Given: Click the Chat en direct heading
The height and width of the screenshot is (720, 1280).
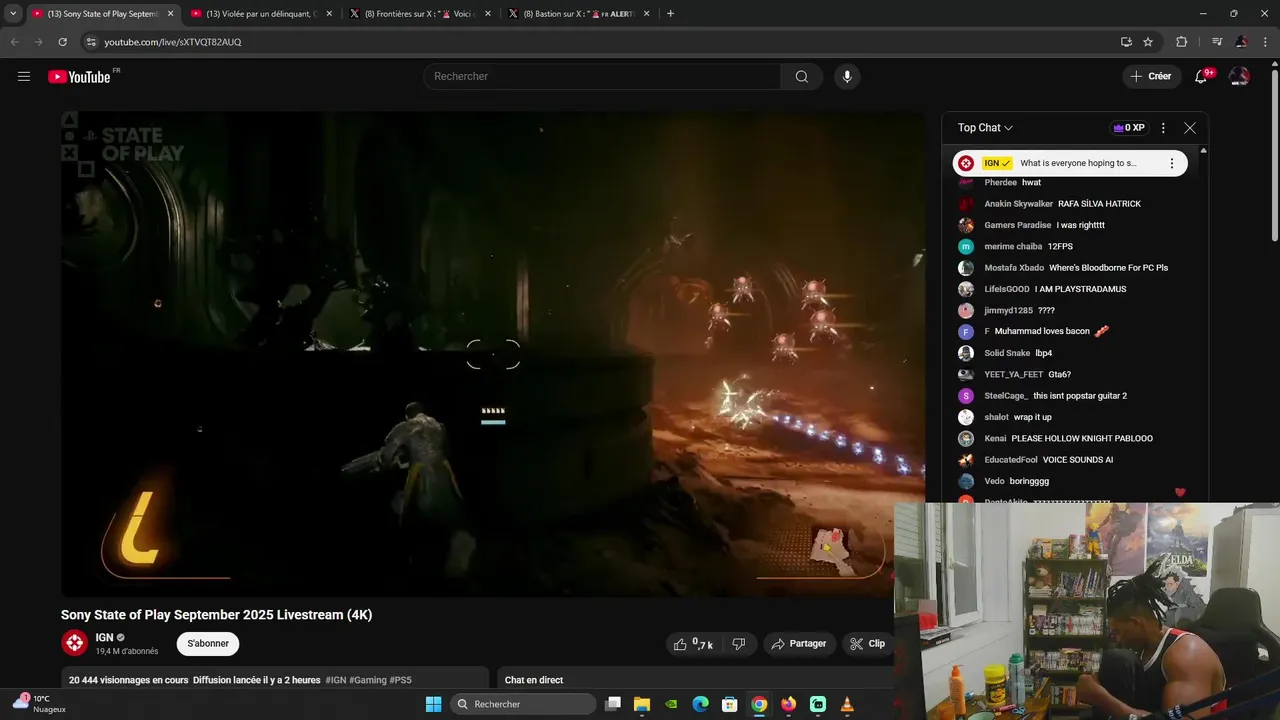Looking at the screenshot, I should pyautogui.click(x=534, y=680).
